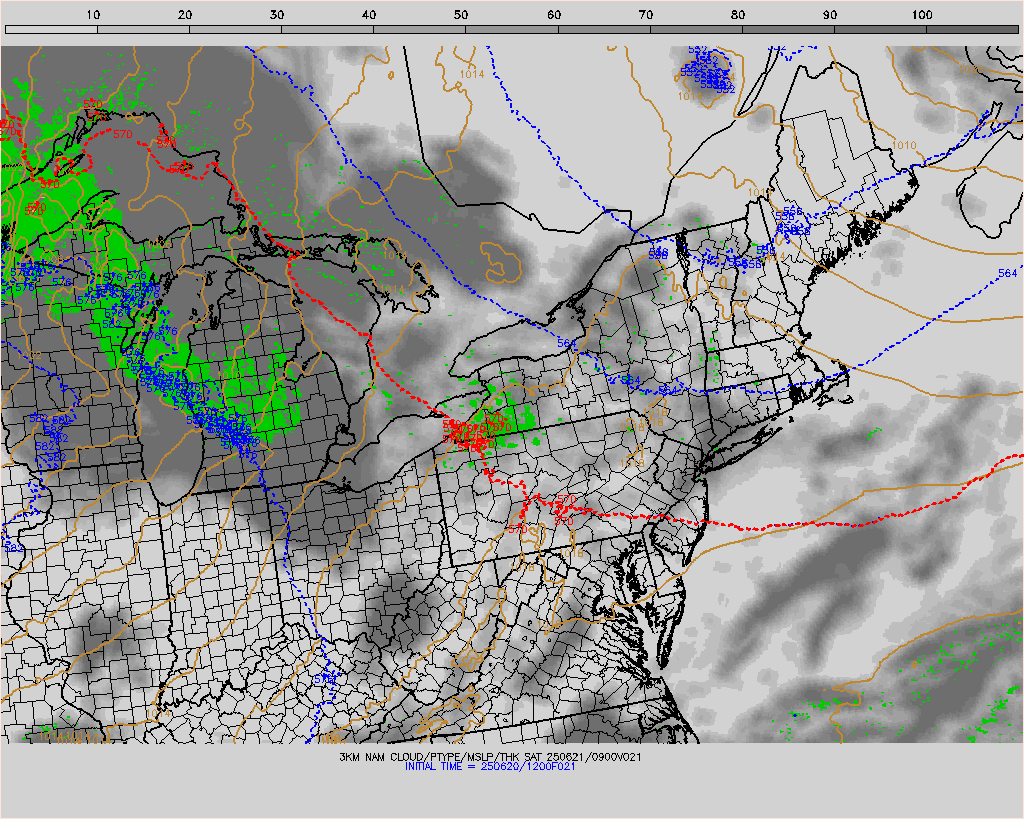This screenshot has width=1024, height=819.
Task: Click the legend label 80
Action: pyautogui.click(x=738, y=15)
